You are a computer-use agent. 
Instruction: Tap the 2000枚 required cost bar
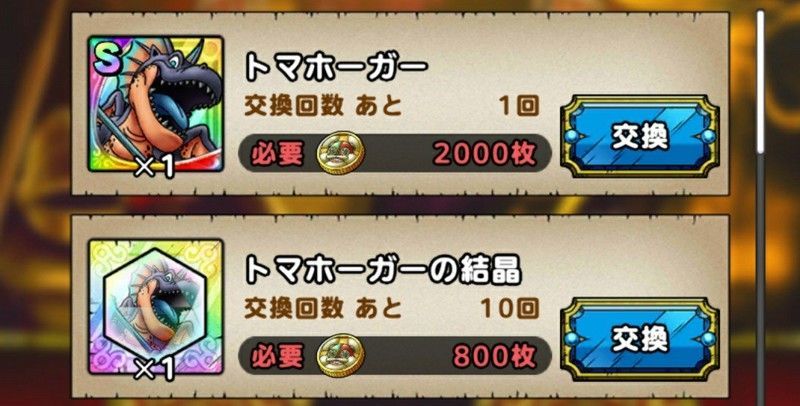point(395,153)
